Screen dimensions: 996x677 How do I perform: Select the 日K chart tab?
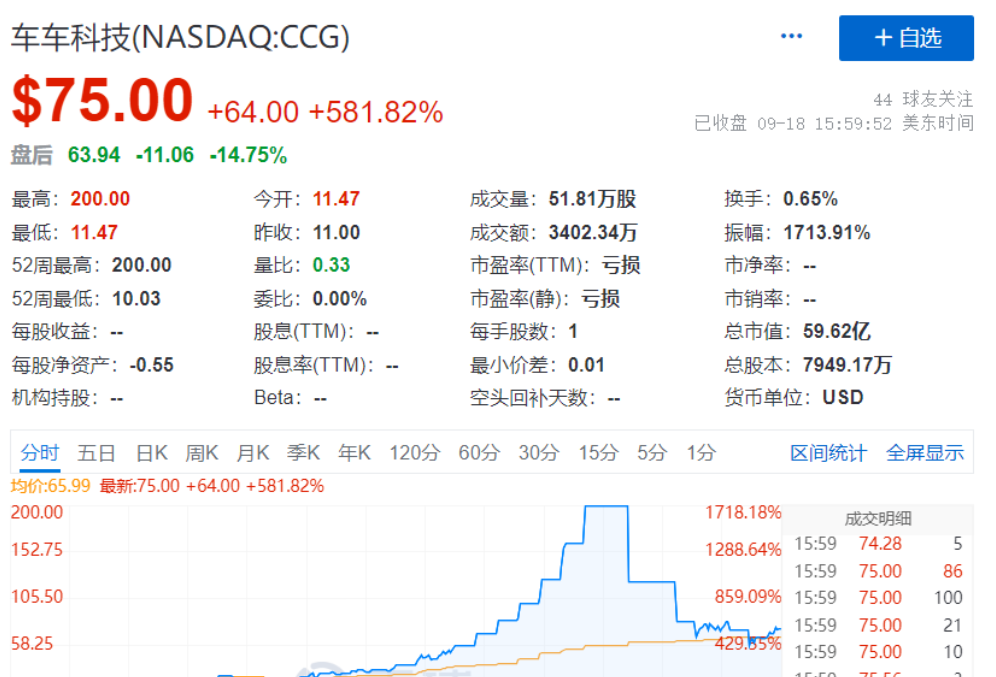click(151, 453)
